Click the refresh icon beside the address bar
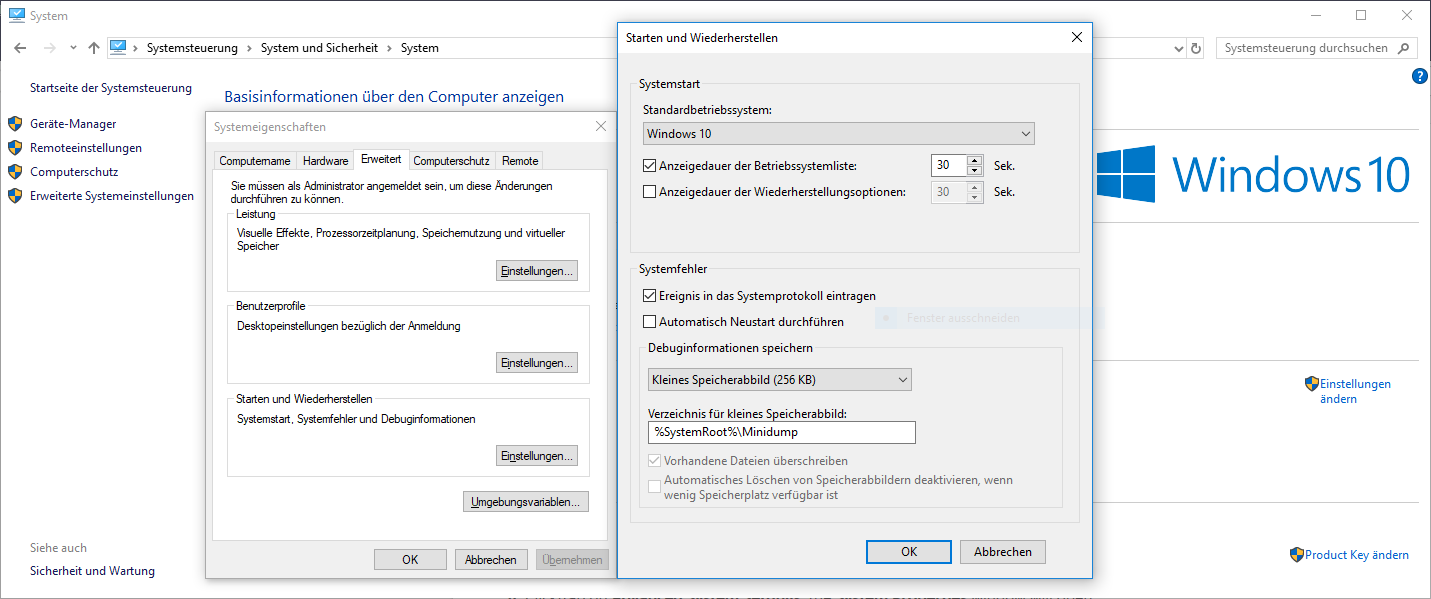Screen dimensions: 1431x599 [1196, 48]
